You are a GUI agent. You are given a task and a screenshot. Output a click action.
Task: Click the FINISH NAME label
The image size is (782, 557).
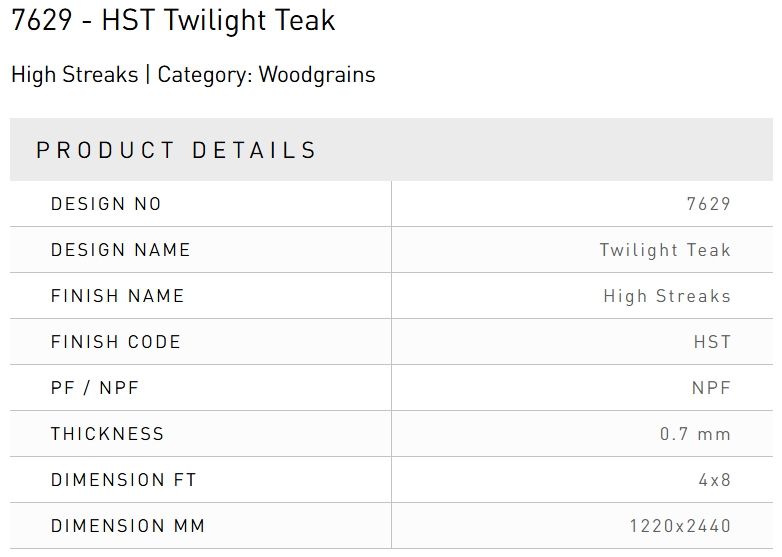click(117, 296)
